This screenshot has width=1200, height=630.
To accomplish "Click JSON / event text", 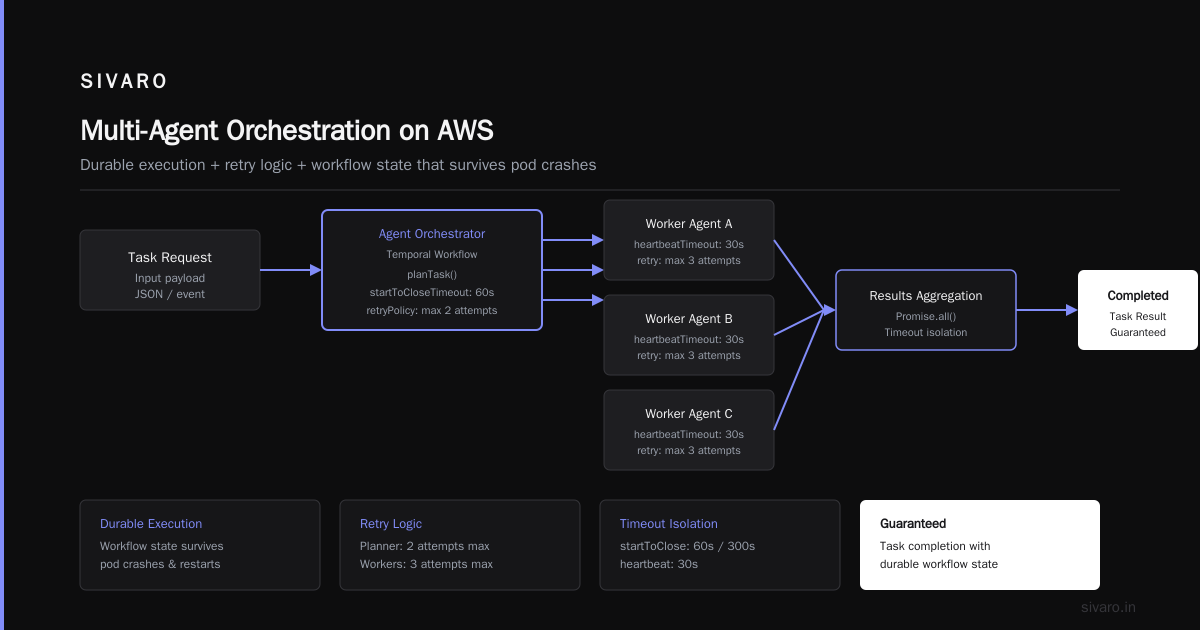I will coord(170,294).
